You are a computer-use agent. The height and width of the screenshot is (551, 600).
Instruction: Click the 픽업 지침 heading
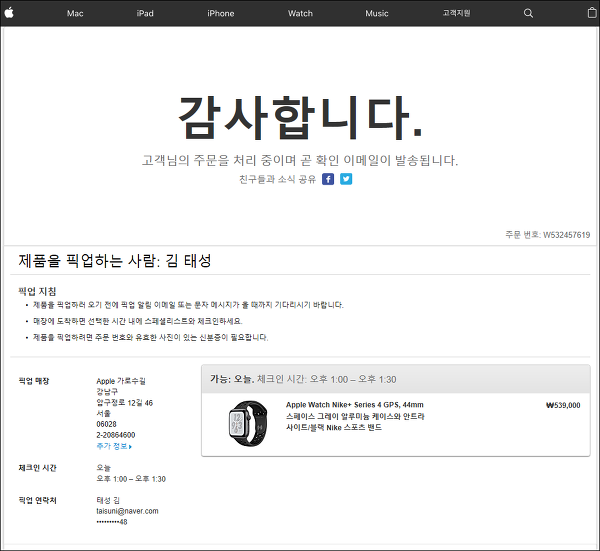click(x=38, y=292)
